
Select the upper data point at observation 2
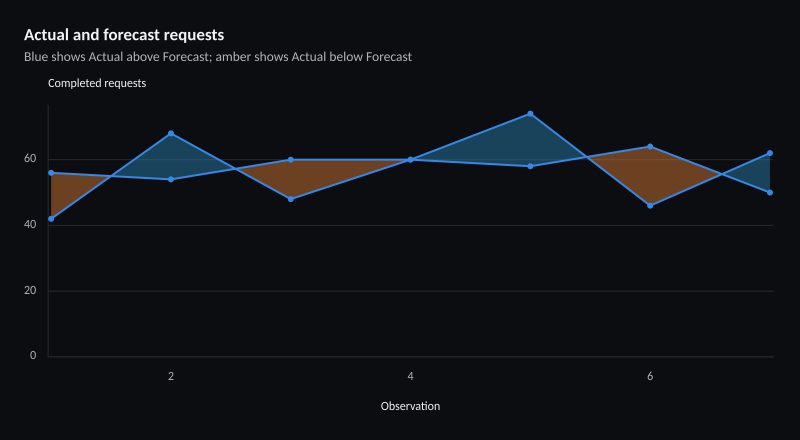click(171, 134)
